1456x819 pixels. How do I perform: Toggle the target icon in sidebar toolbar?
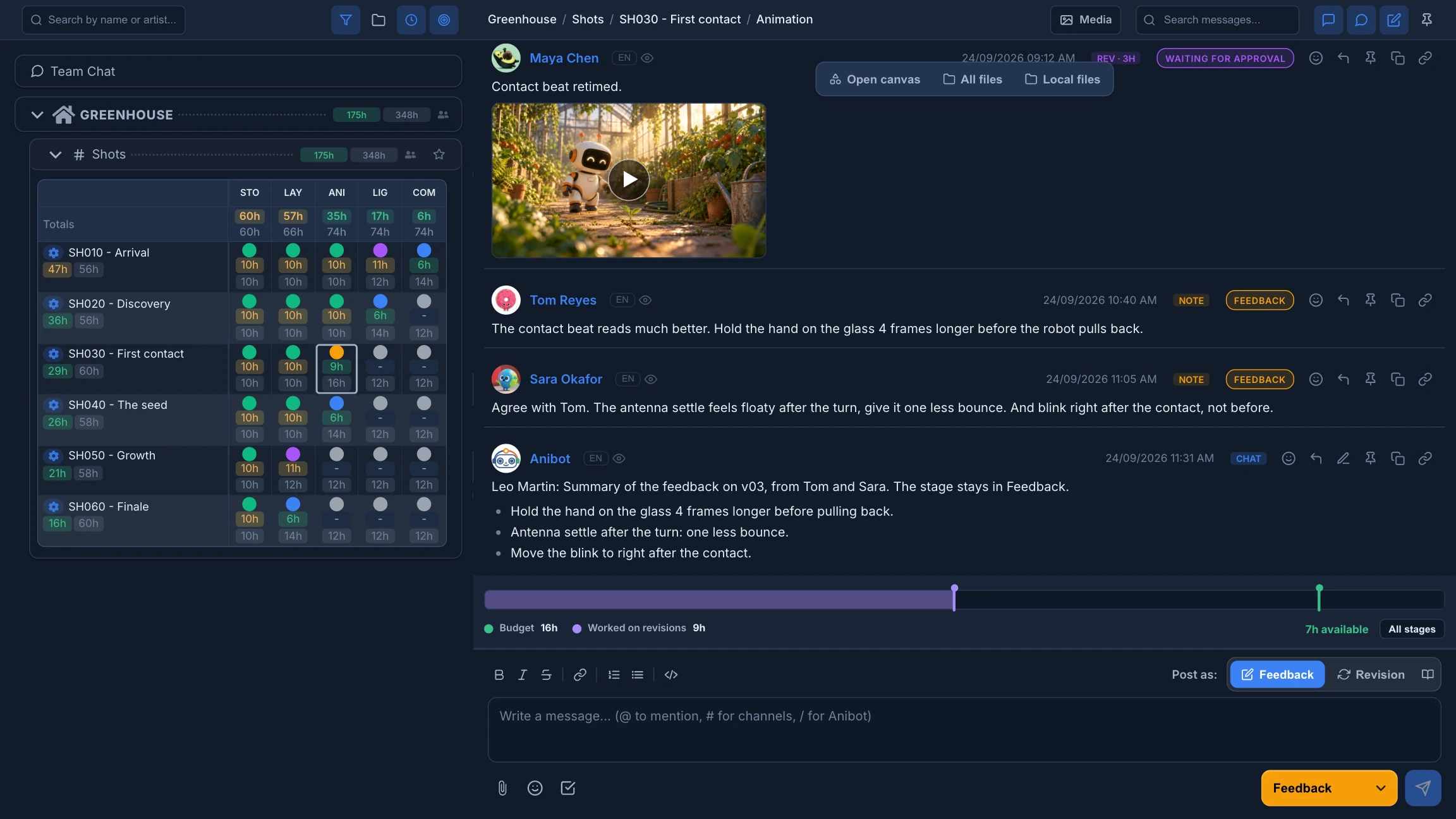point(444,20)
